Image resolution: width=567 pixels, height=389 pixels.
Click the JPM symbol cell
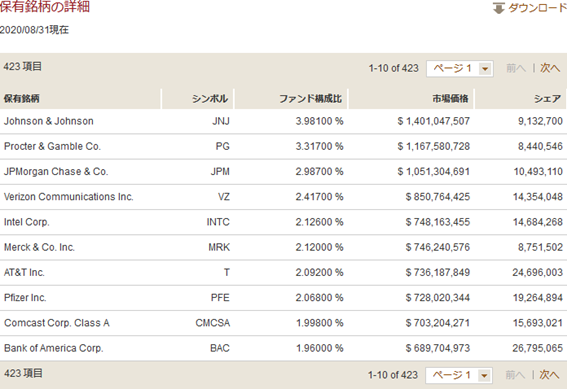pyautogui.click(x=220, y=172)
